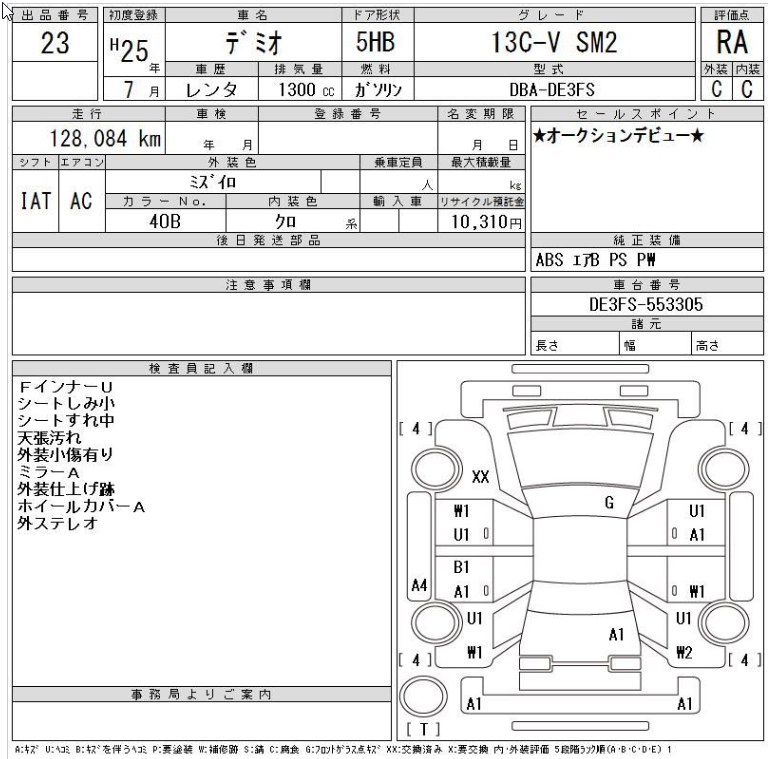Click the XX replaced-panel marker on diagram
The height and width of the screenshot is (759, 770).
(479, 478)
